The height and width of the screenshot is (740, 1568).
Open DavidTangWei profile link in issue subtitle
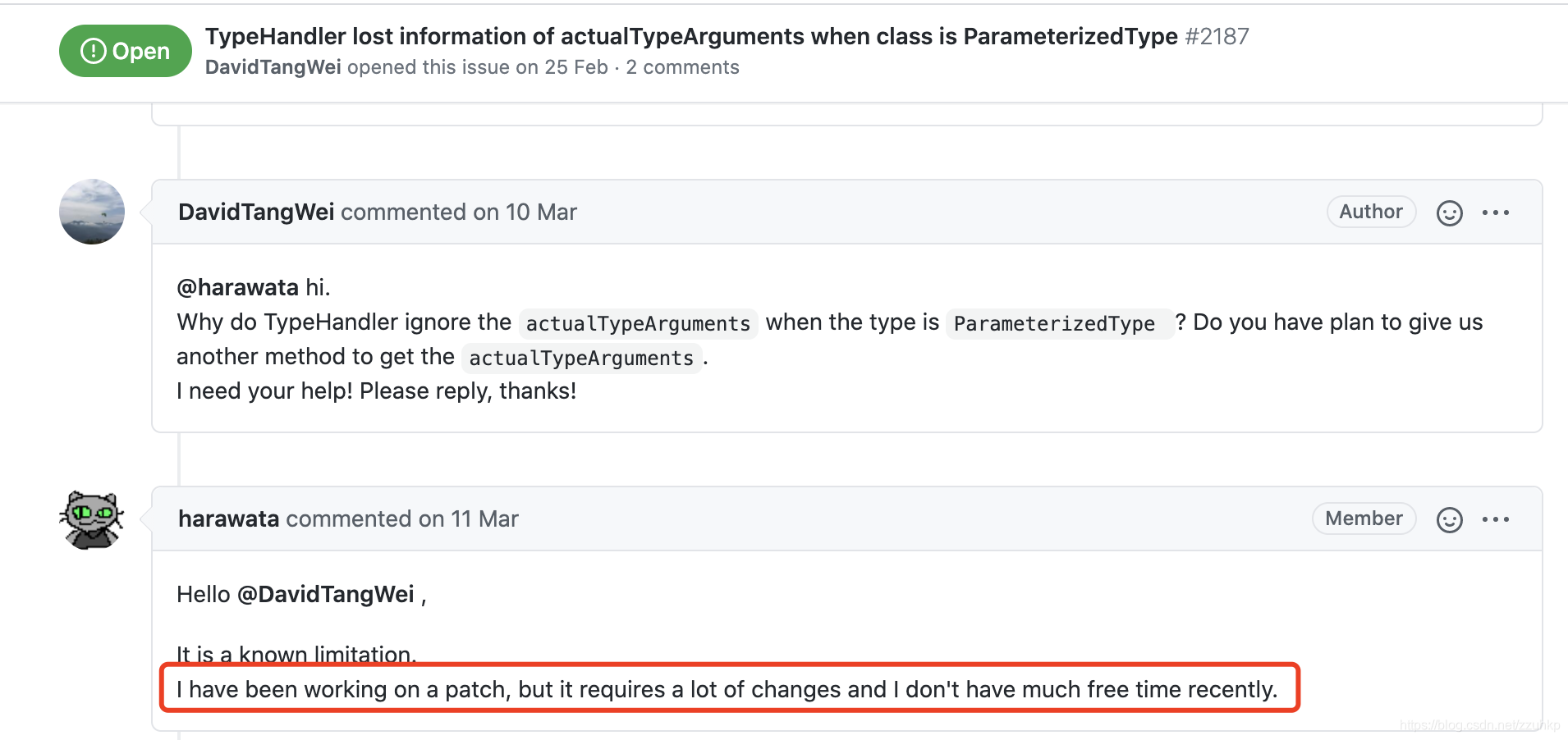coord(273,67)
